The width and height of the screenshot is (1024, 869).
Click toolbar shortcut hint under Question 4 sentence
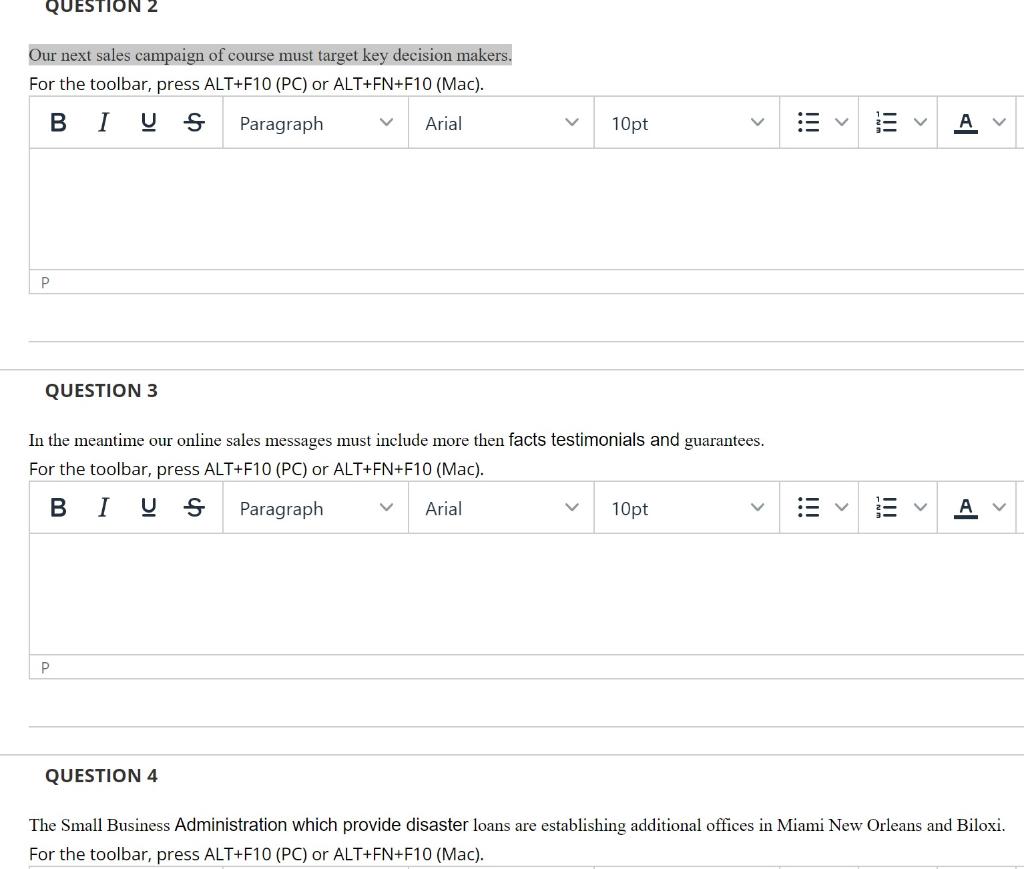click(x=257, y=854)
